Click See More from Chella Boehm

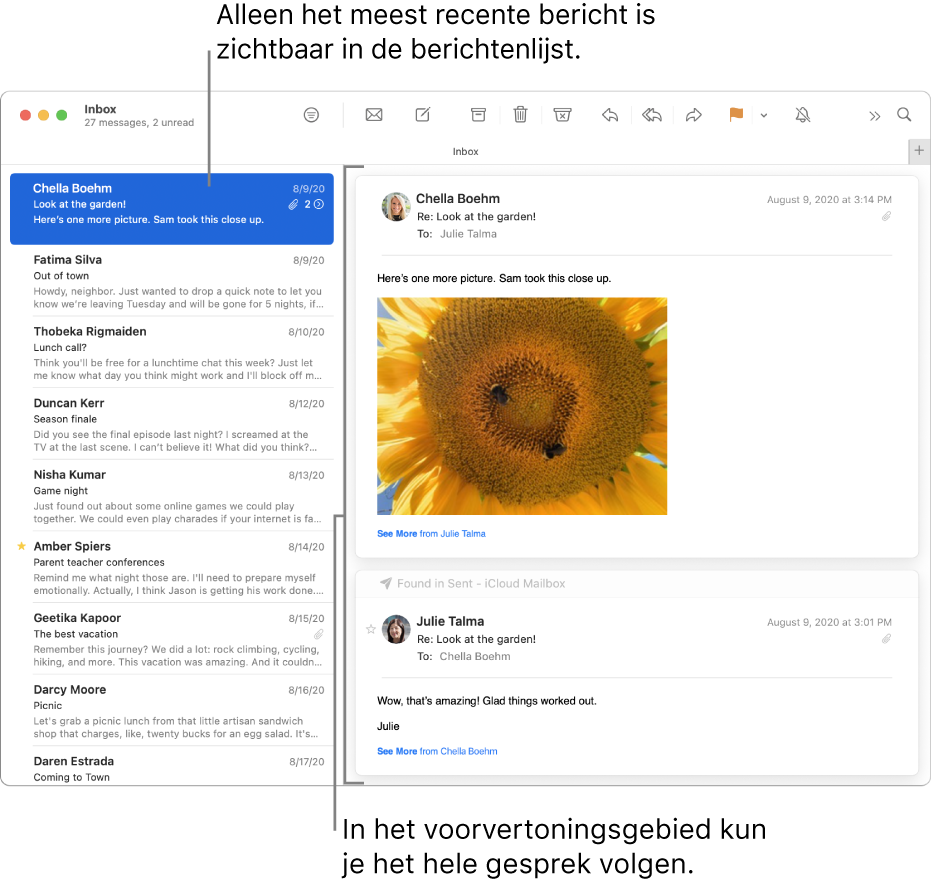pos(437,751)
